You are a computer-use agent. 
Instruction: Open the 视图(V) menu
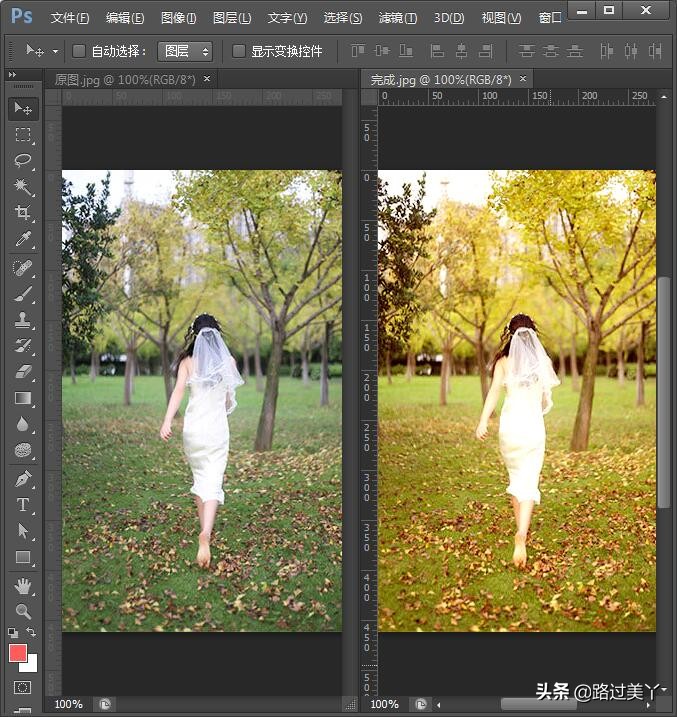coord(501,18)
